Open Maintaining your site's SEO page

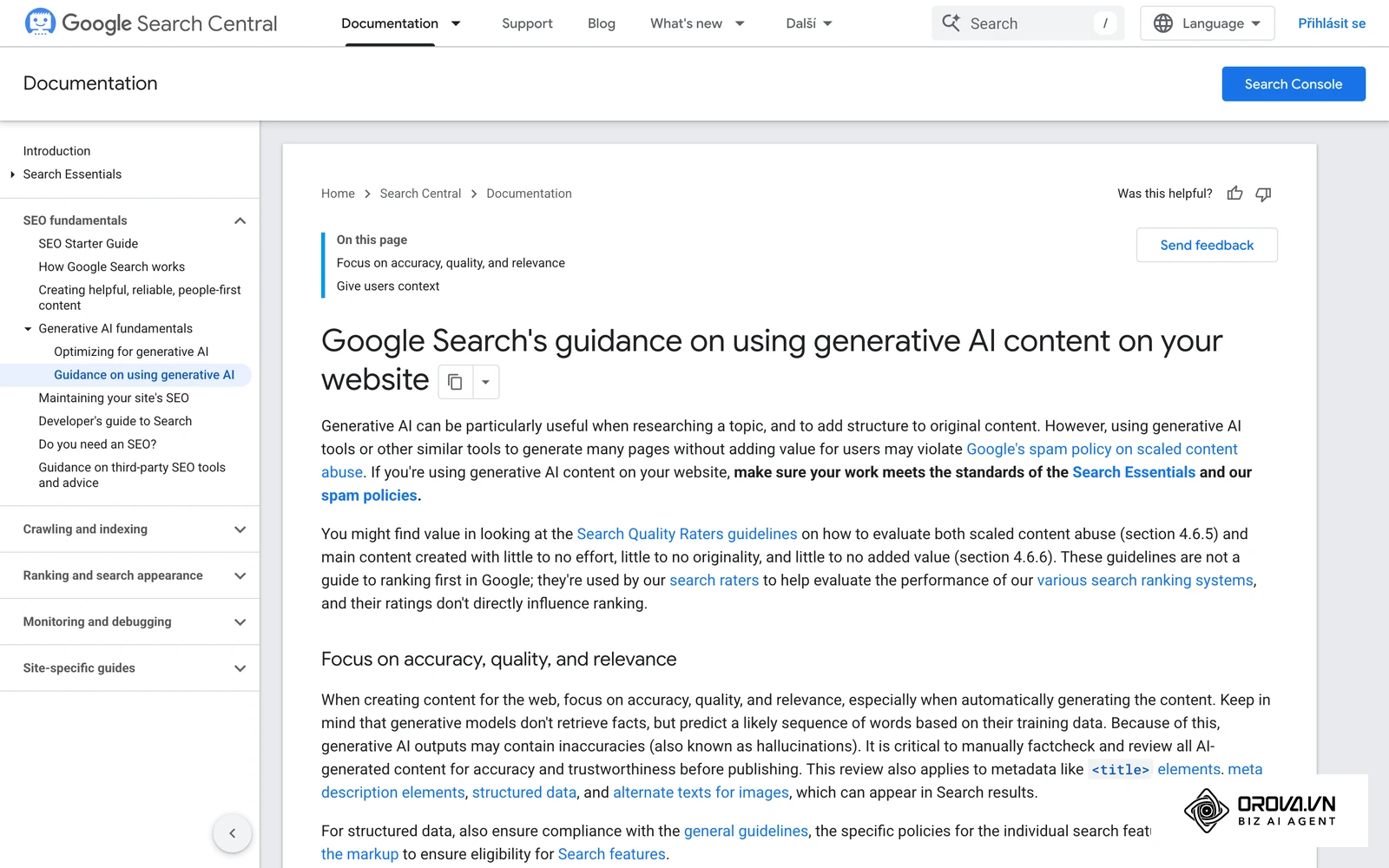click(114, 398)
